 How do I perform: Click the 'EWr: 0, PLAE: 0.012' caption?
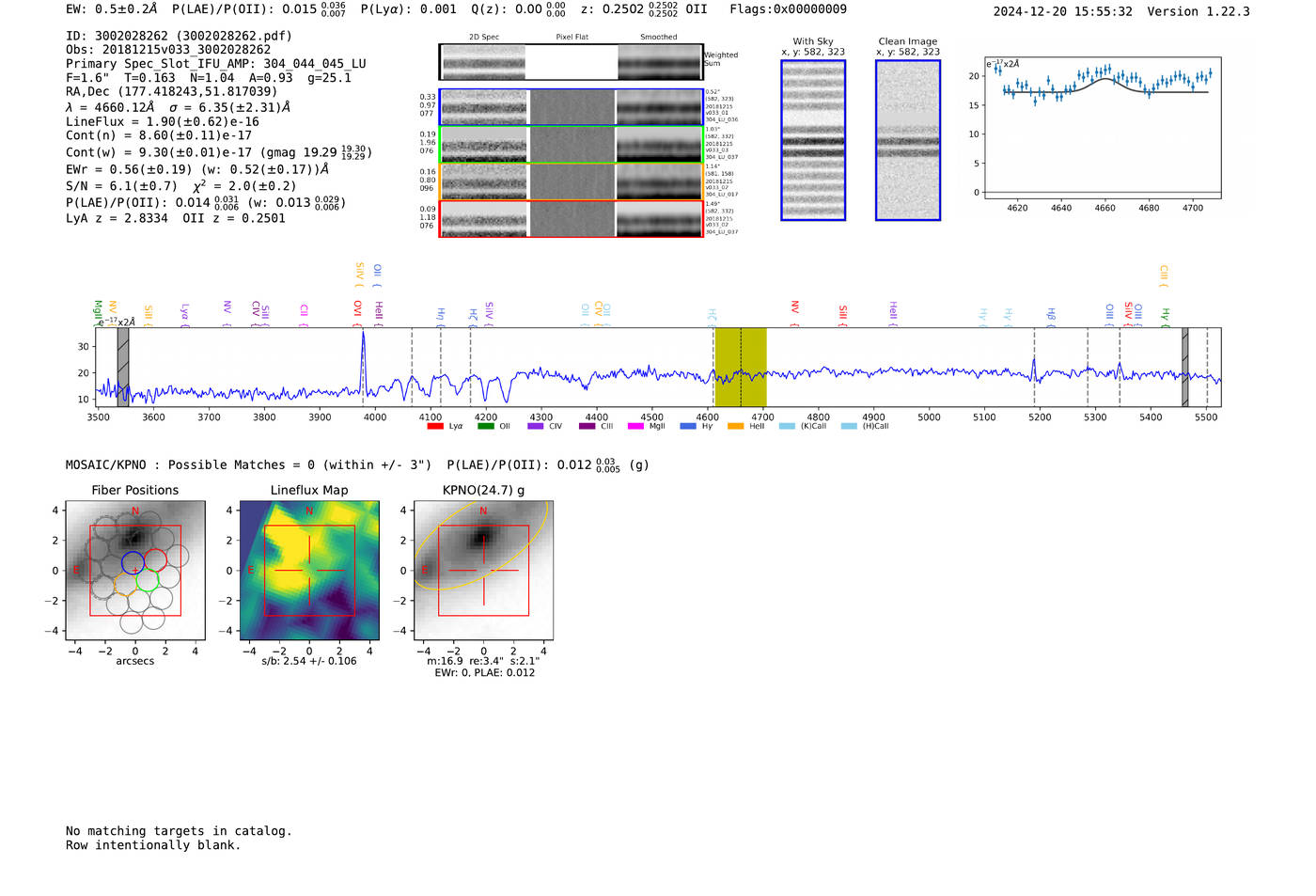click(x=484, y=673)
